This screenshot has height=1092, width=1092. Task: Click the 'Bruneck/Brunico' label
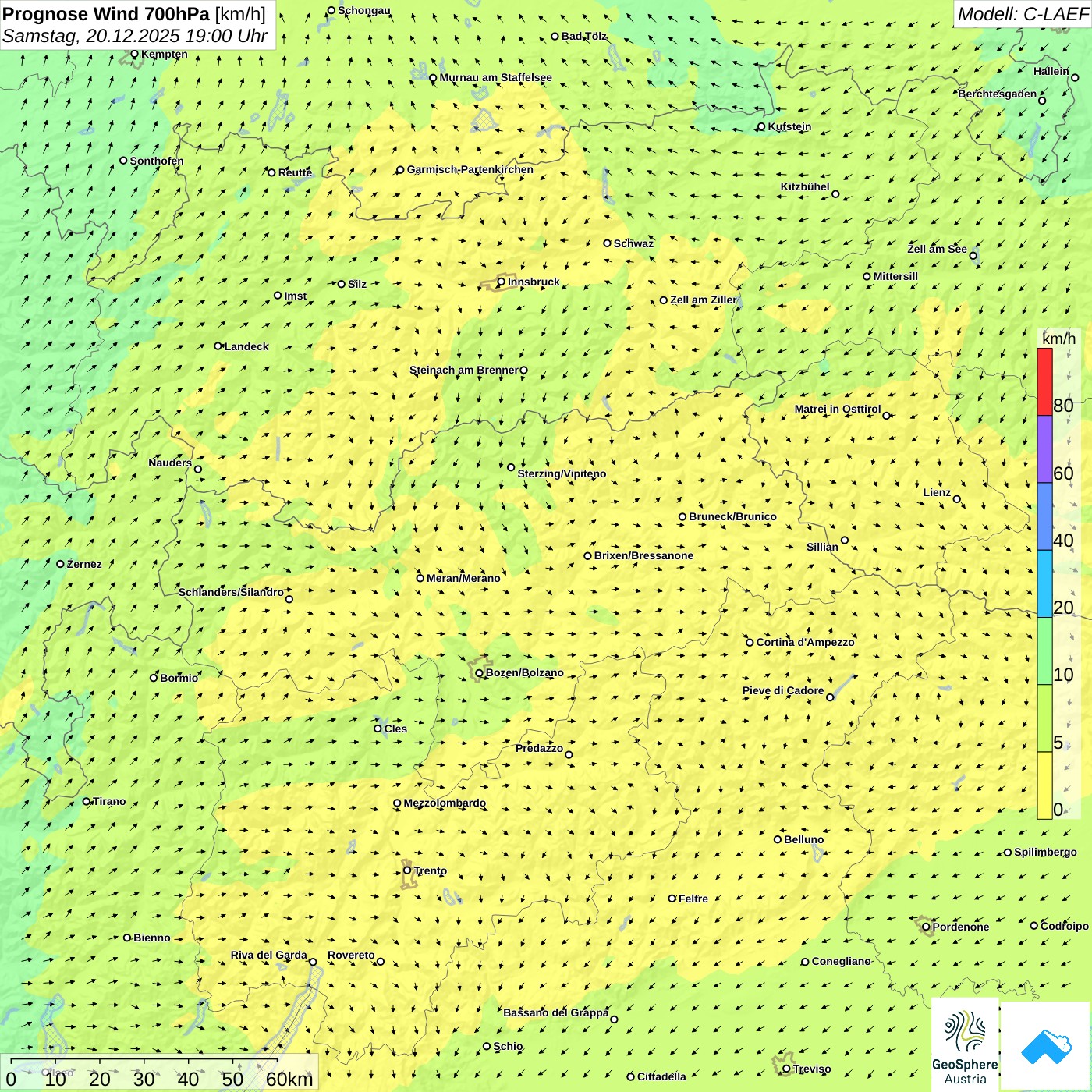[732, 516]
